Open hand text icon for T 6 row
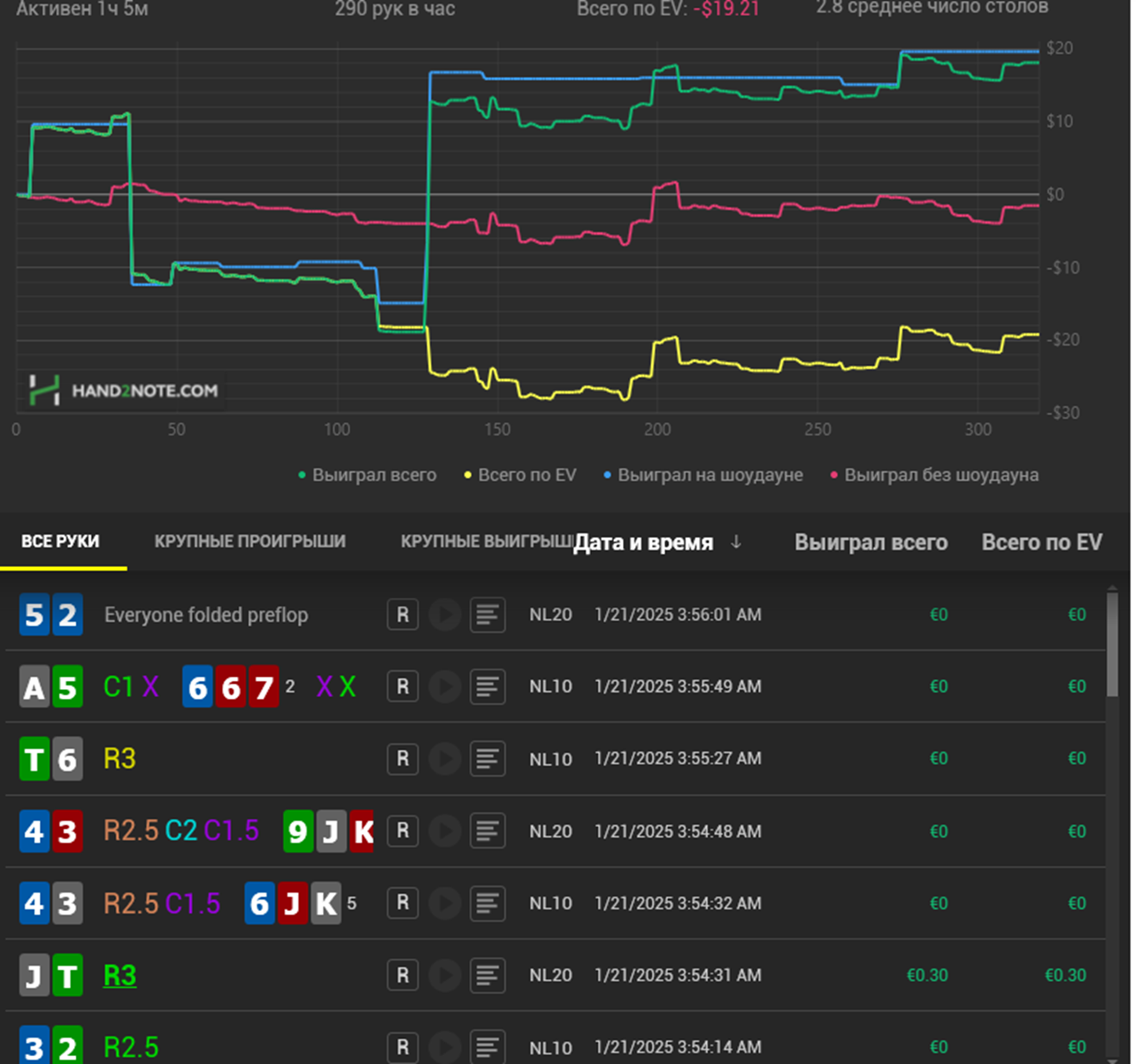The image size is (1136, 1064). [x=487, y=759]
